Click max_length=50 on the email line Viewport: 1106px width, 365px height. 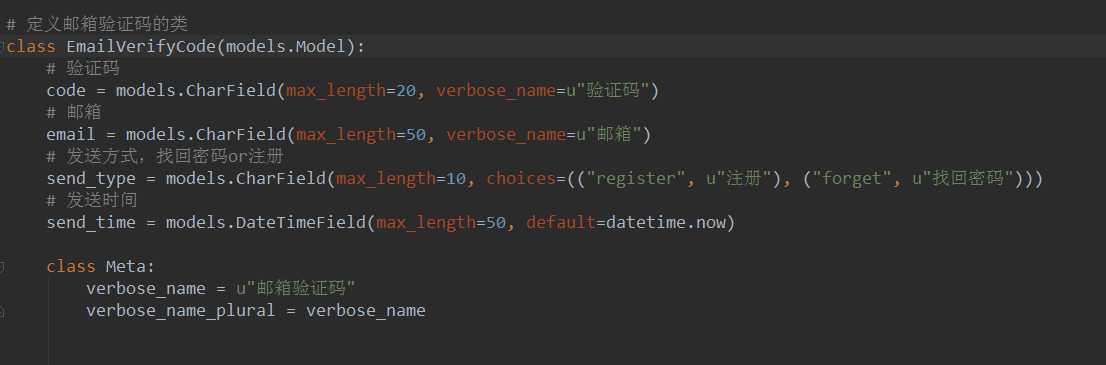pyautogui.click(x=361, y=134)
